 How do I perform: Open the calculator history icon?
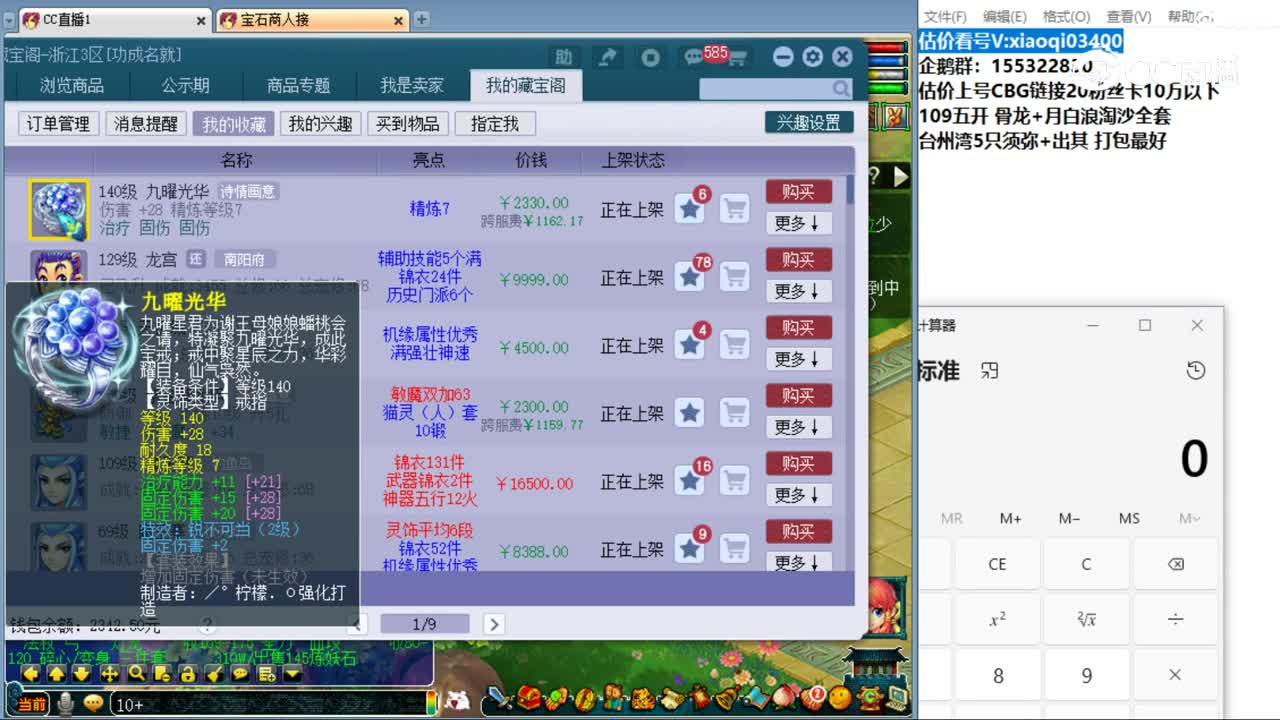[1197, 370]
